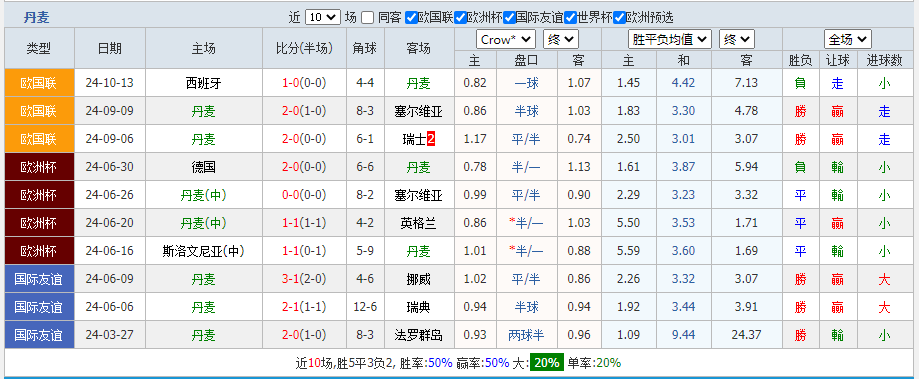Click 德国 home team link

[203, 168]
